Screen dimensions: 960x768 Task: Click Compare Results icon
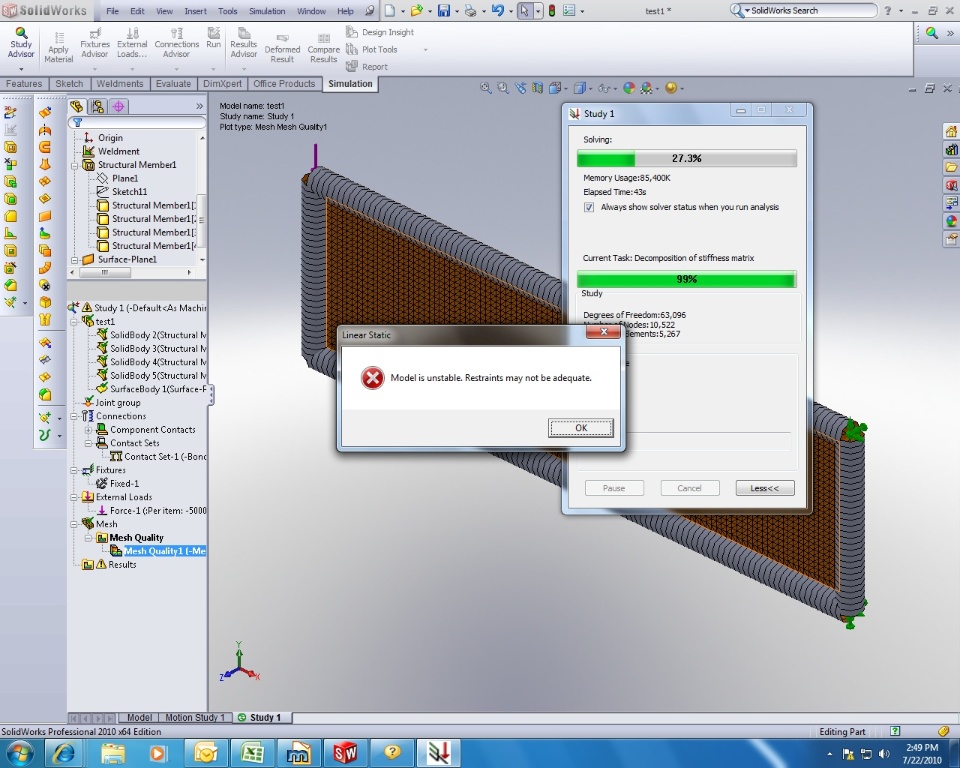(x=323, y=48)
